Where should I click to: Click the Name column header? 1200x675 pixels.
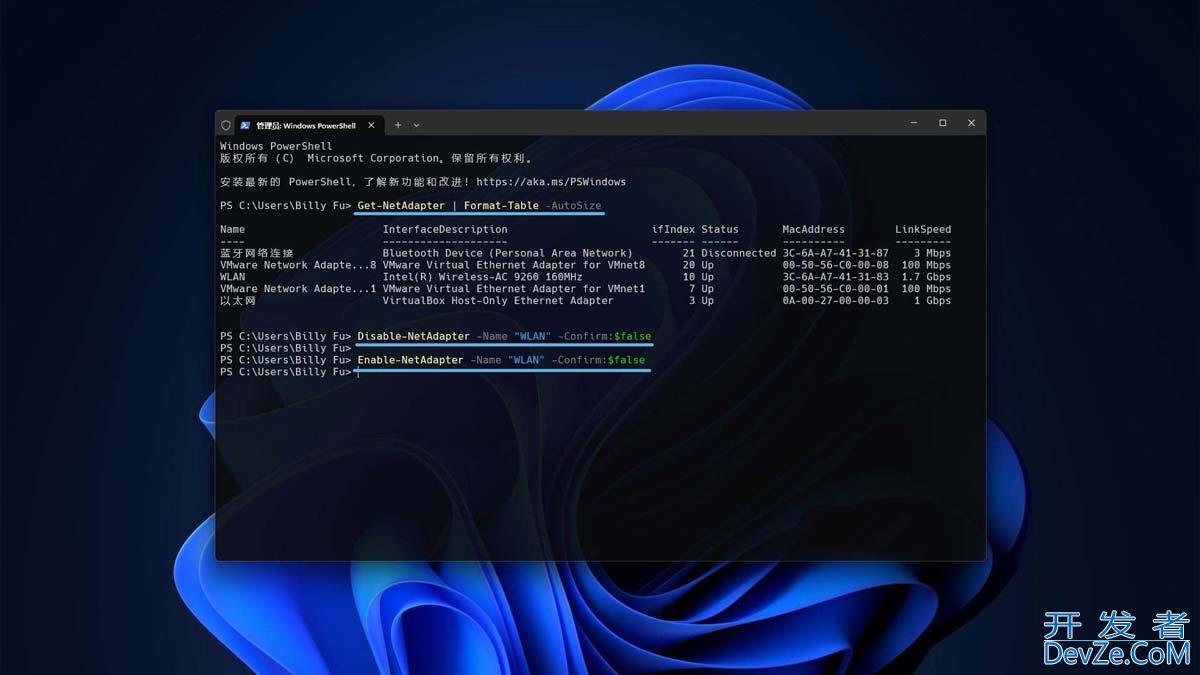point(232,230)
